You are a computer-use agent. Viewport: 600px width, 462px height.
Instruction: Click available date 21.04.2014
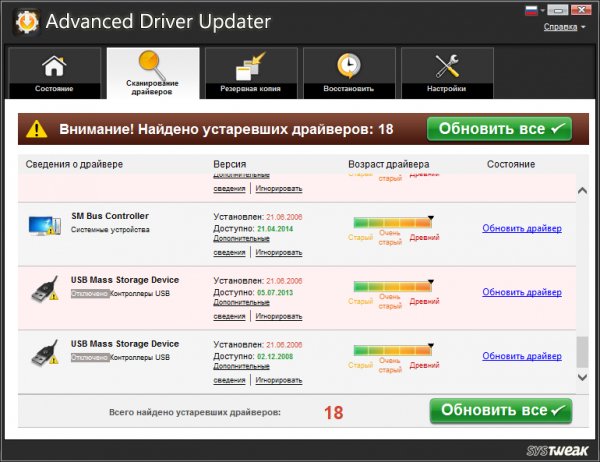coord(275,229)
